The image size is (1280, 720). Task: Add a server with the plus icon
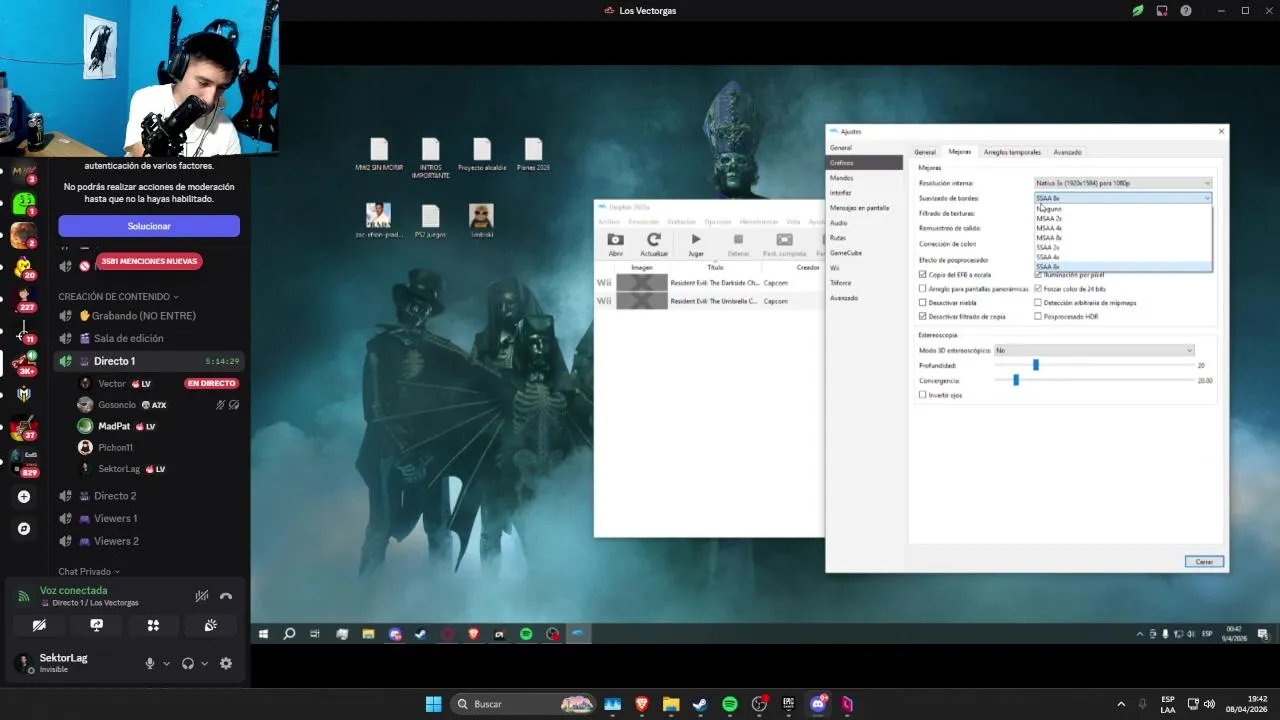24,496
